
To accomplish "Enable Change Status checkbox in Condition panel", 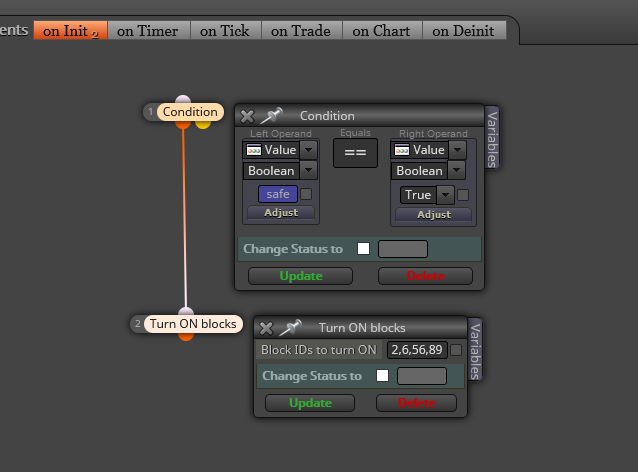I will [363, 249].
